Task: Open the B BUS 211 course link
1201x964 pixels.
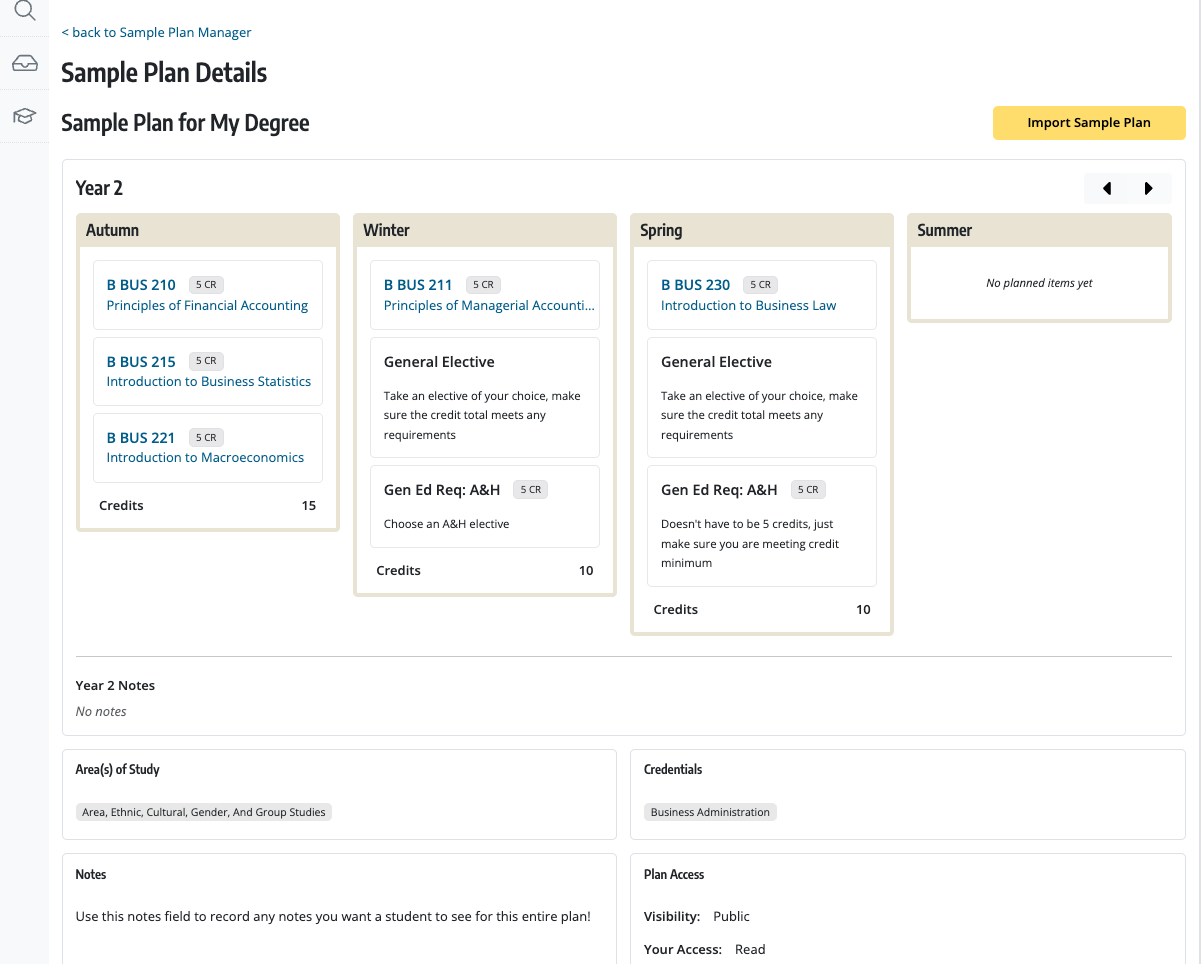Action: (418, 285)
